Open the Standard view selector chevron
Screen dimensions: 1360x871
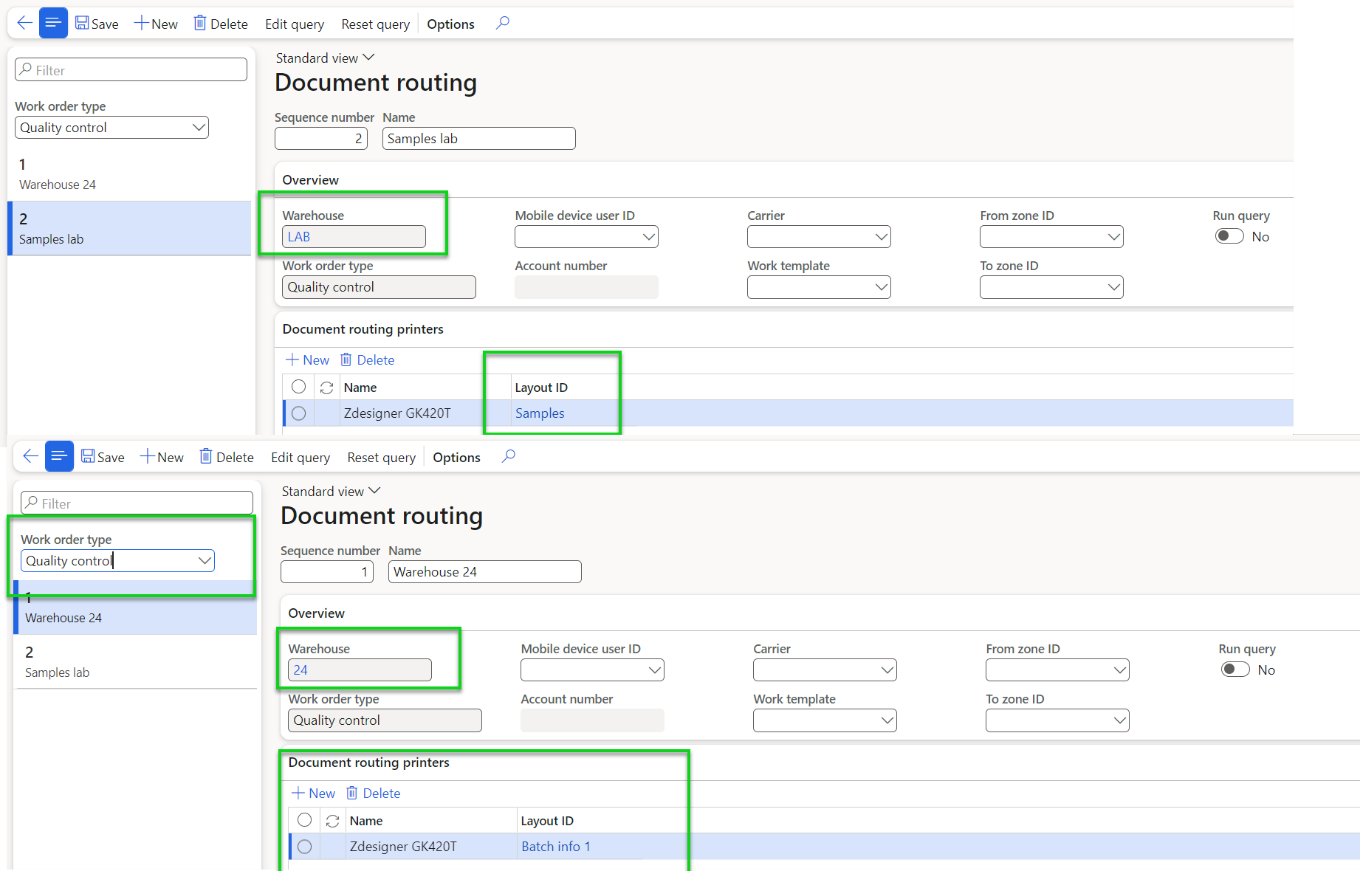[369, 57]
